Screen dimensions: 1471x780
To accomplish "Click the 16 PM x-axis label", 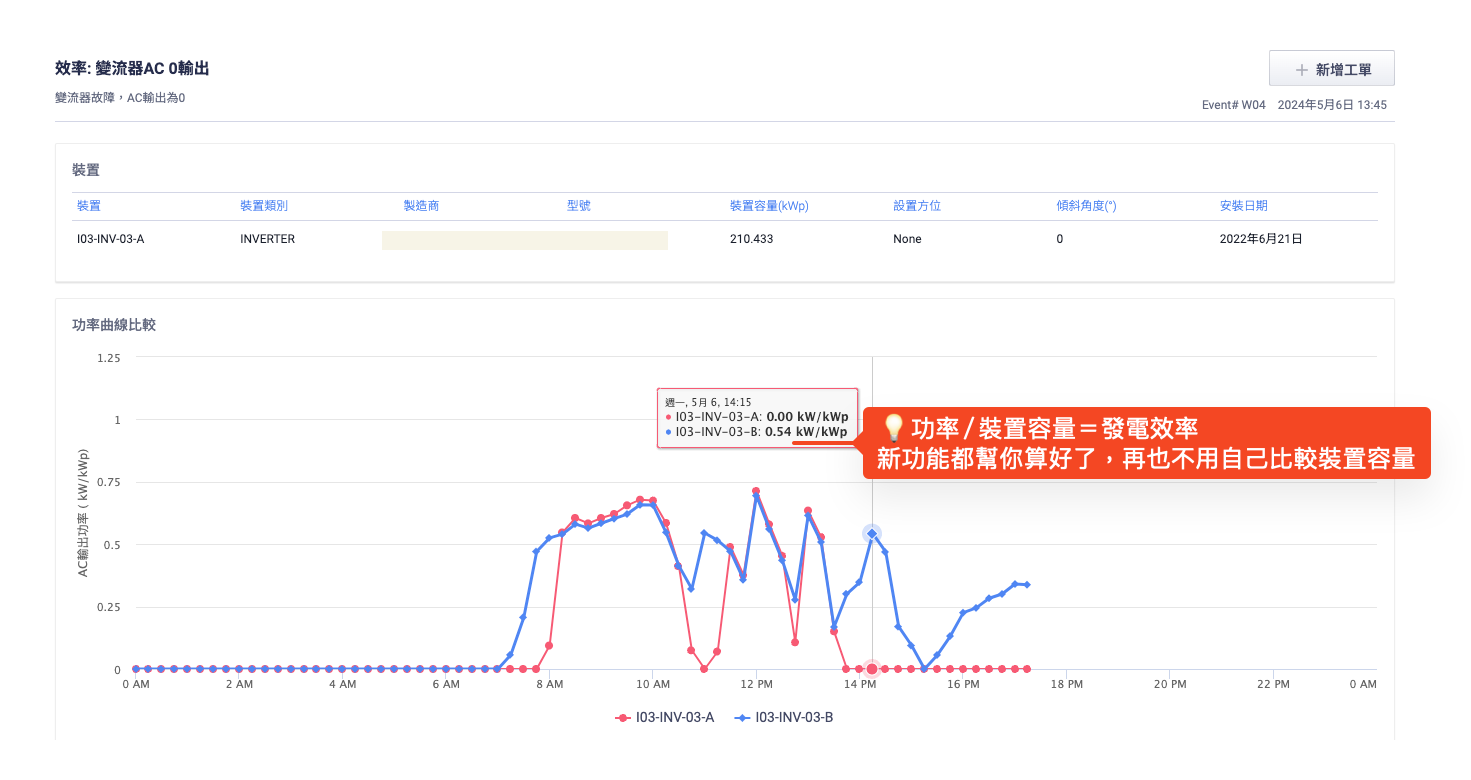I will point(963,685).
